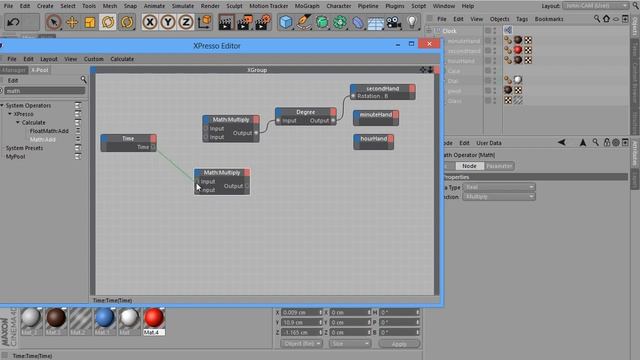
Task: Click the Attribute Manager back arrow
Action: 562,142
